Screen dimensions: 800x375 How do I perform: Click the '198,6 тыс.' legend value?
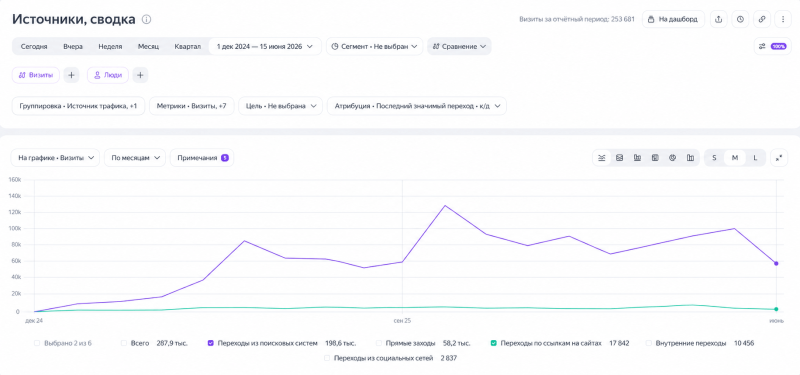click(x=340, y=343)
